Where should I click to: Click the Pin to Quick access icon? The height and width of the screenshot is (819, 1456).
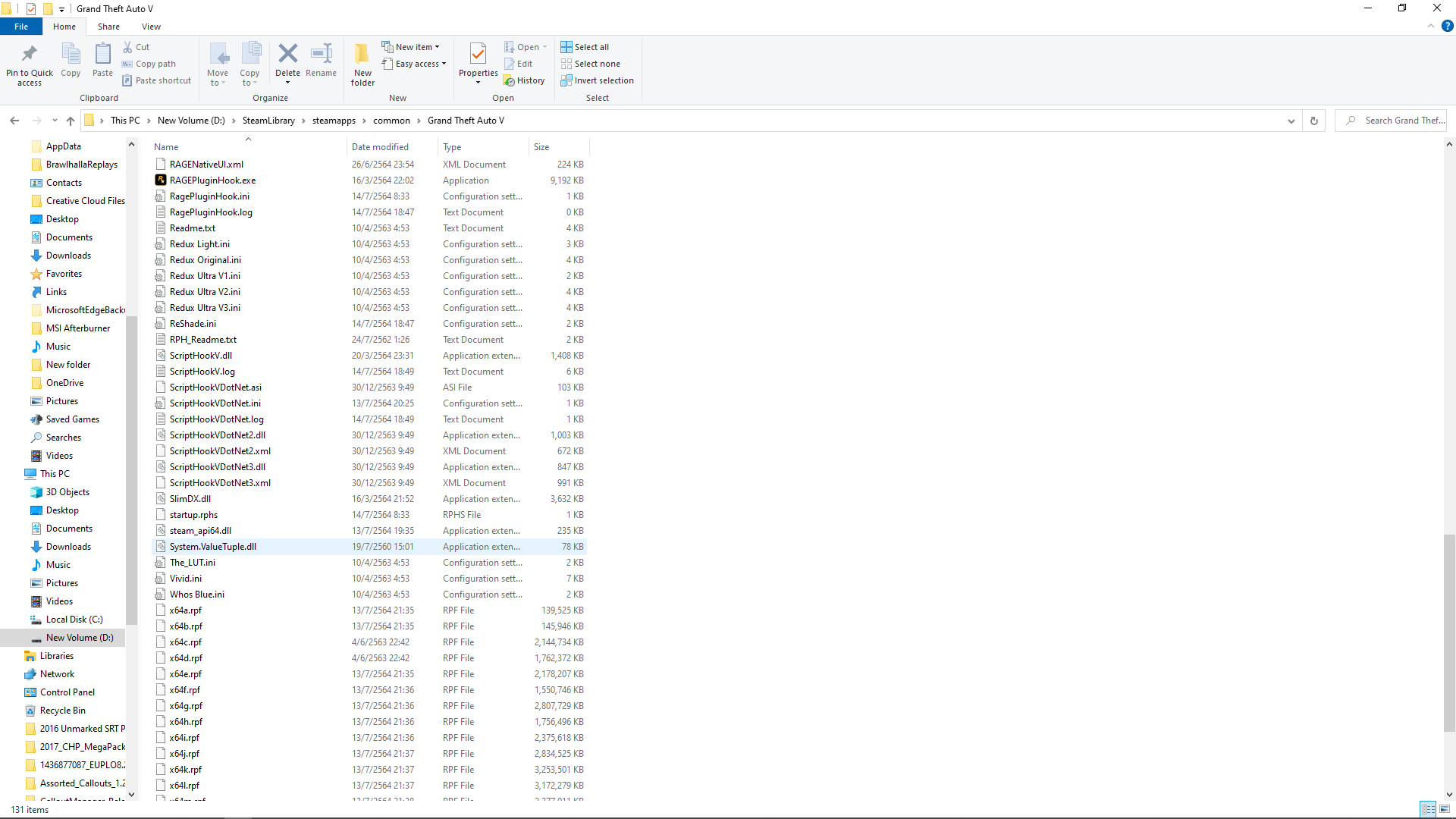pyautogui.click(x=30, y=55)
